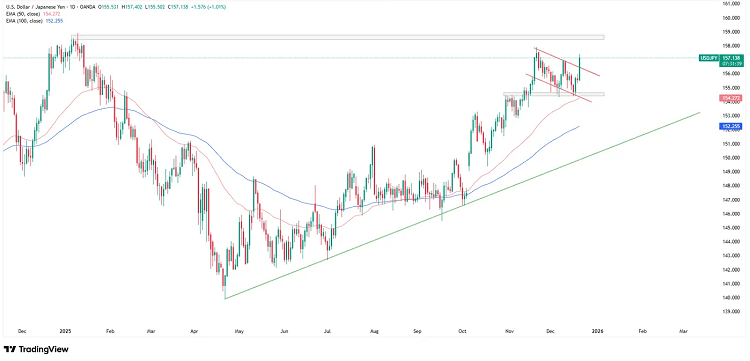Click the 159.000 price axis label
Image resolution: width=750 pixels, height=361 pixels.
point(731,32)
